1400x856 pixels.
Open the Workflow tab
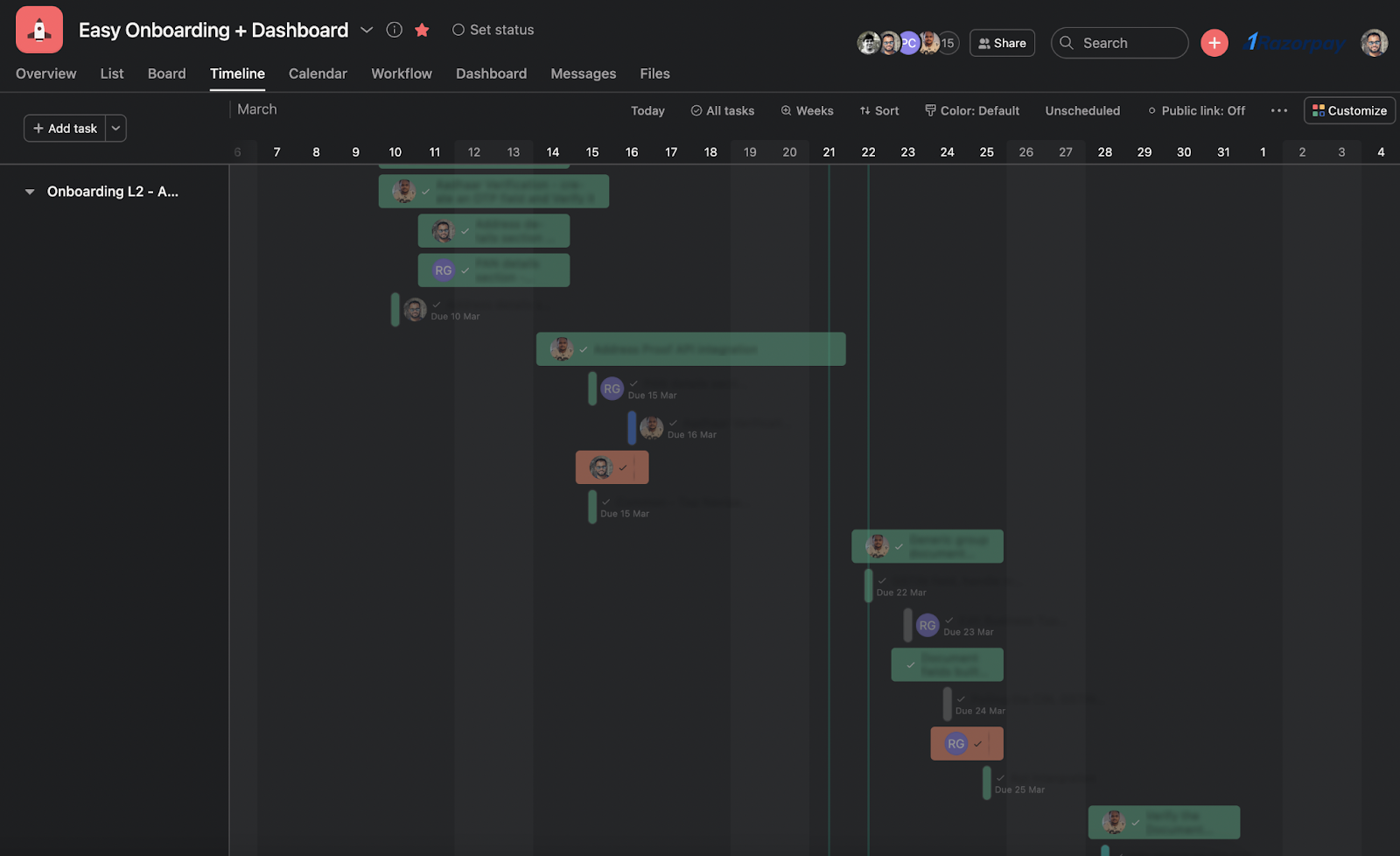402,74
